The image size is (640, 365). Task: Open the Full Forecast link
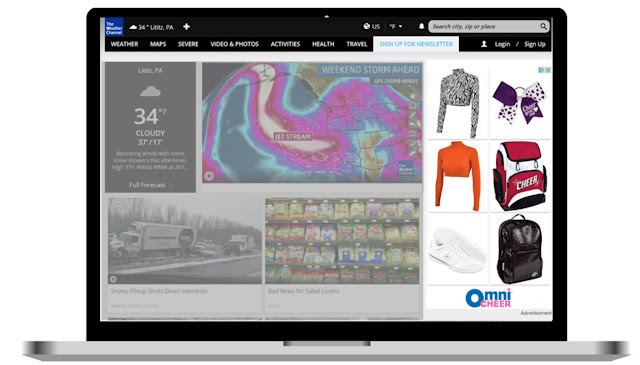[147, 185]
